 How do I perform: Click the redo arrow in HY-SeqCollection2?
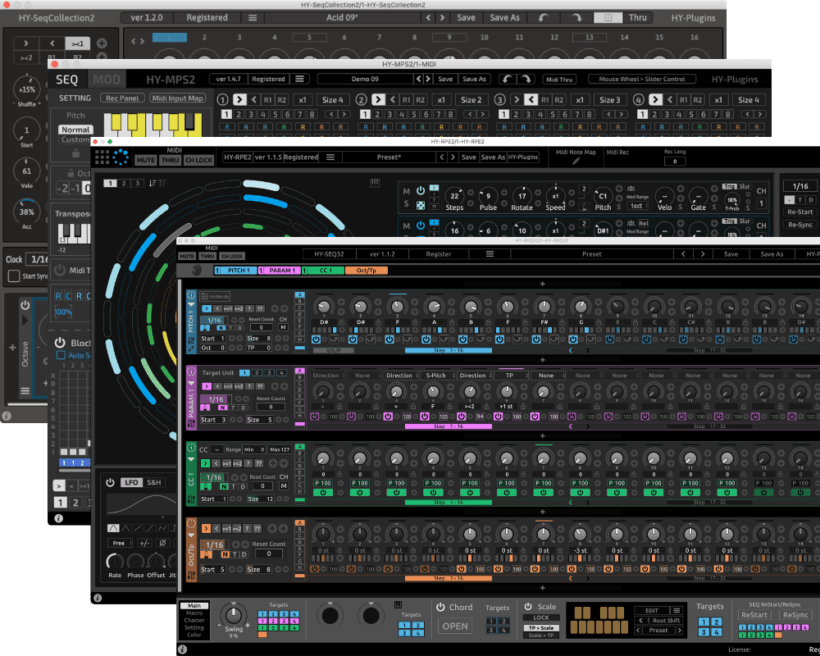(x=572, y=18)
